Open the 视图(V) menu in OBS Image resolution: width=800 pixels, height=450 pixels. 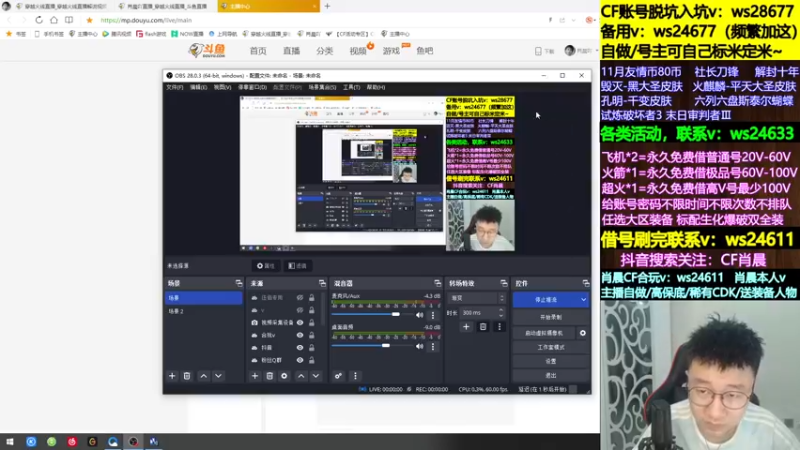[x=222, y=87]
